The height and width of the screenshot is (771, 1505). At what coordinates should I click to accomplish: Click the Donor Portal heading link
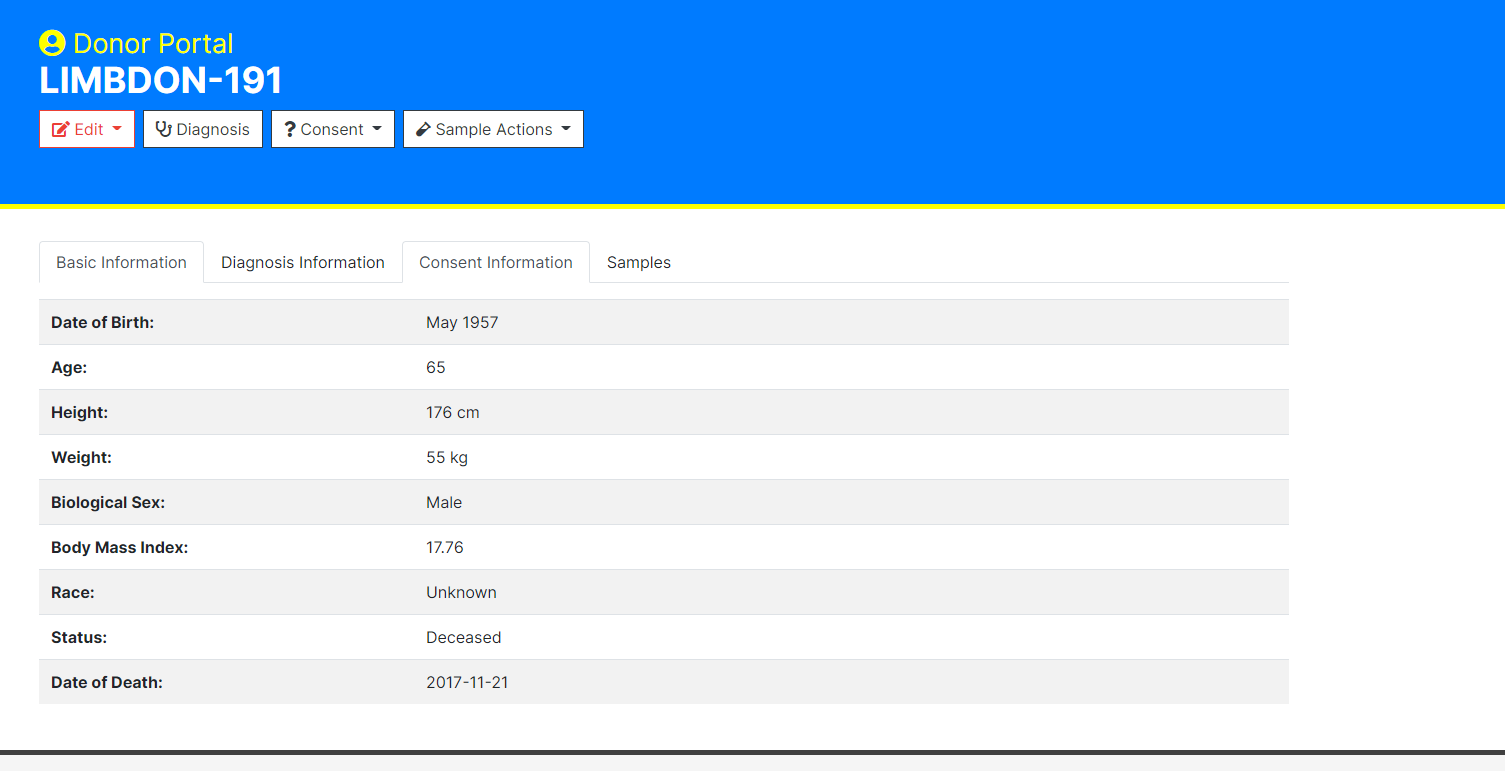coord(135,42)
